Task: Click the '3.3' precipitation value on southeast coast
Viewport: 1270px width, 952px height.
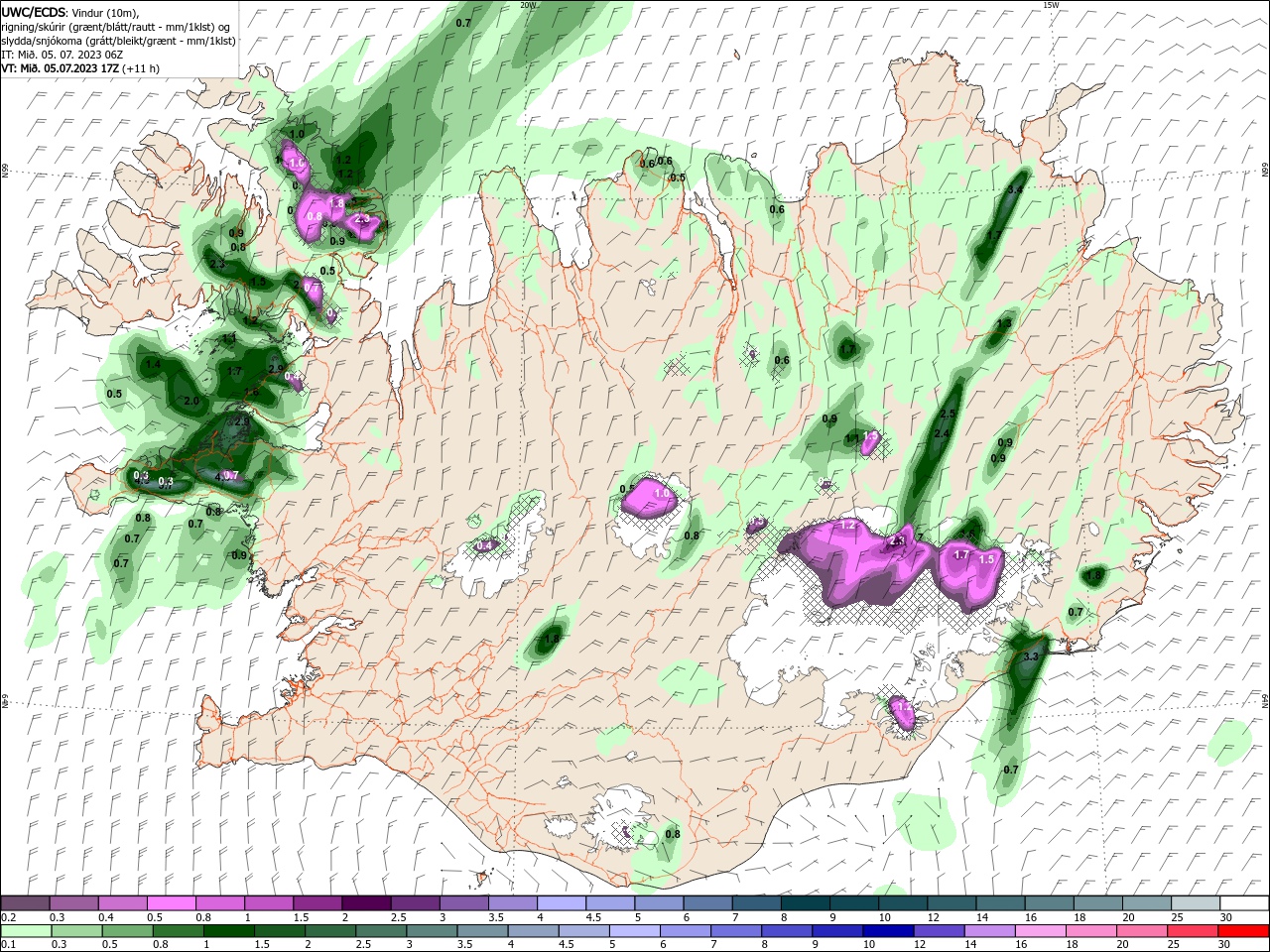Action: point(1031,656)
